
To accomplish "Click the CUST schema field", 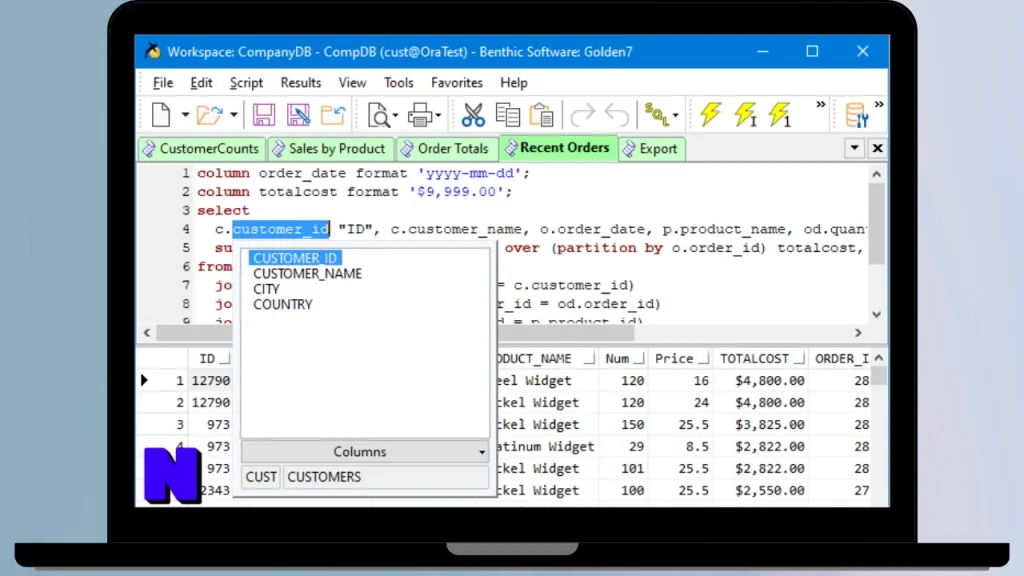I will [261, 477].
